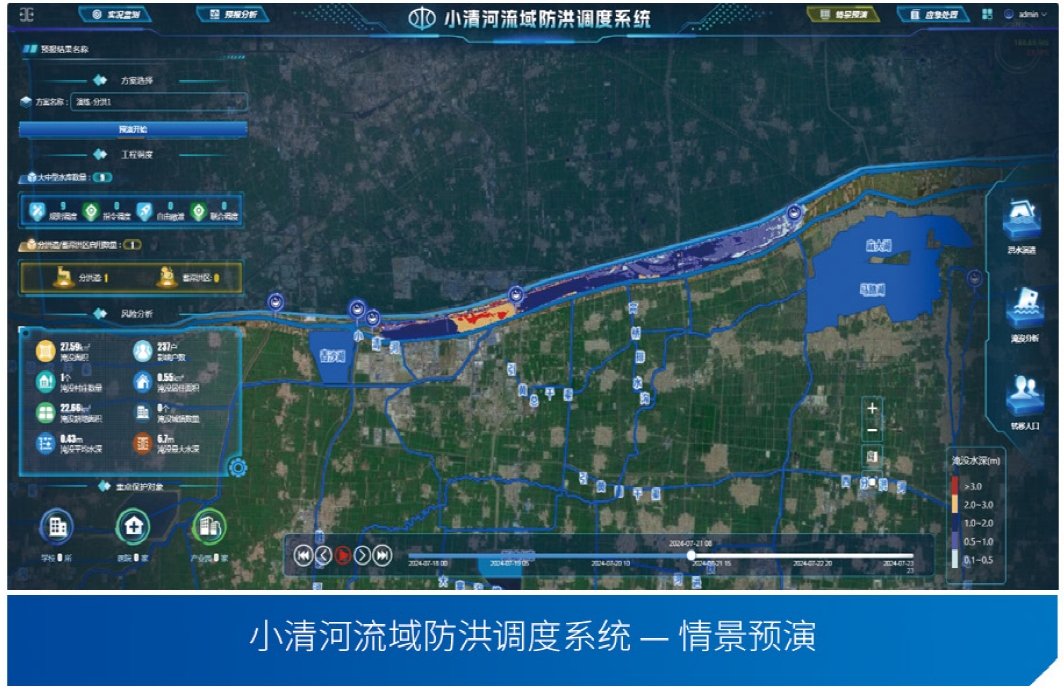This screenshot has width=1064, height=691.
Task: Click the grid layout icon next to admin
Action: pyautogui.click(x=987, y=15)
